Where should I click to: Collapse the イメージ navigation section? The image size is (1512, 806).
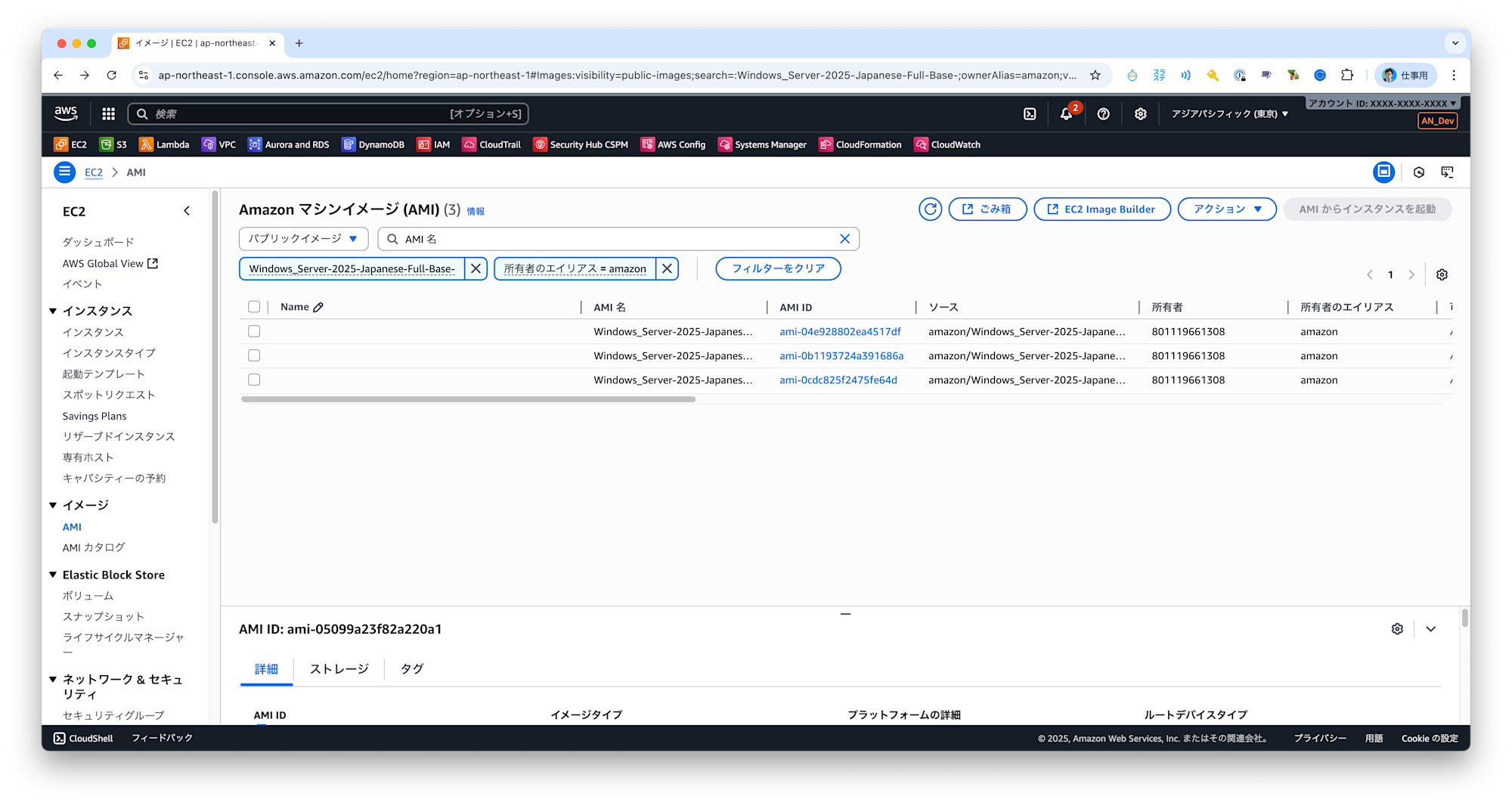point(53,505)
